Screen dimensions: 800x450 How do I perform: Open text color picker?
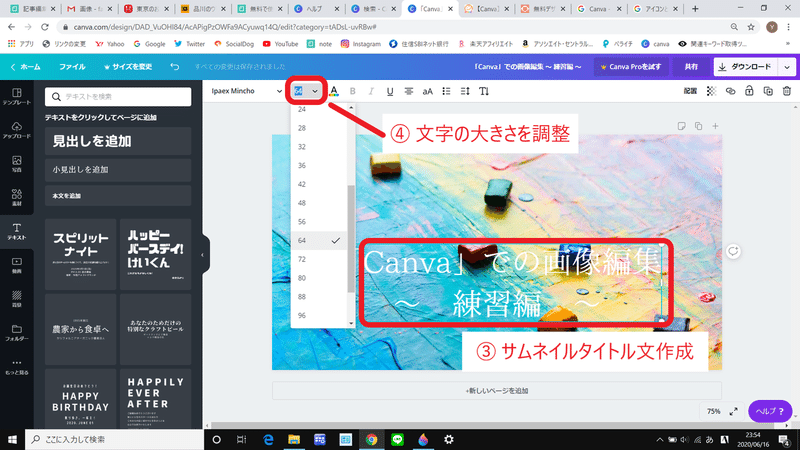334,91
